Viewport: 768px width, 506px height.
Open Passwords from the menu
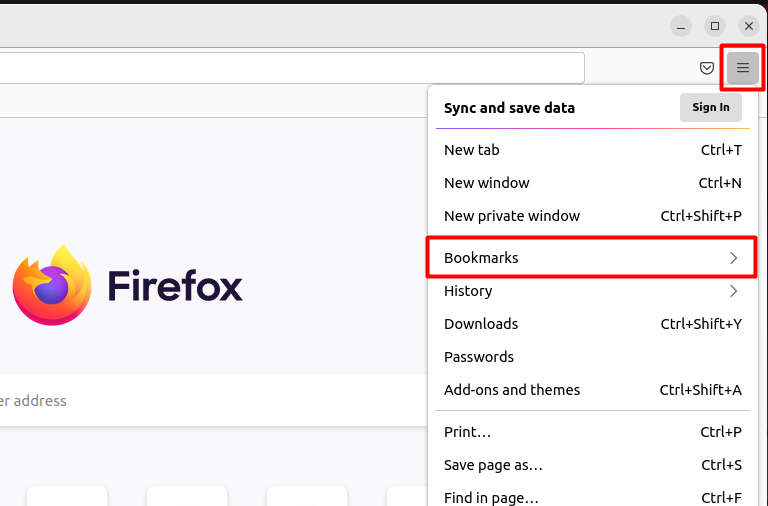pos(593,357)
